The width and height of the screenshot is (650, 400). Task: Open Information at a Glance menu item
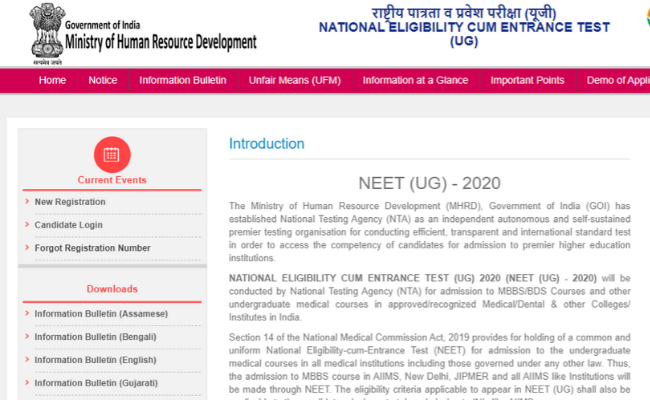pyautogui.click(x=415, y=80)
